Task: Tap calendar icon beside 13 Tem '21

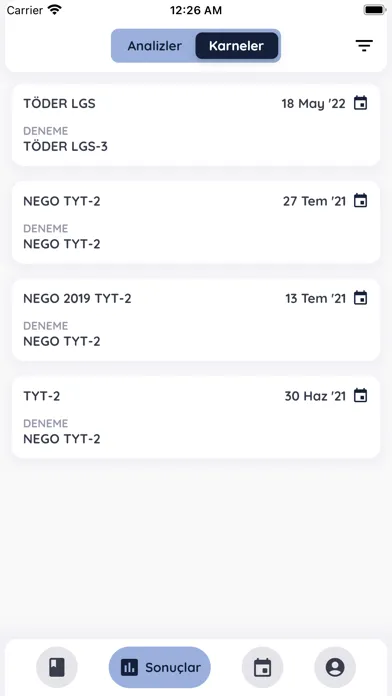Action: (x=360, y=298)
